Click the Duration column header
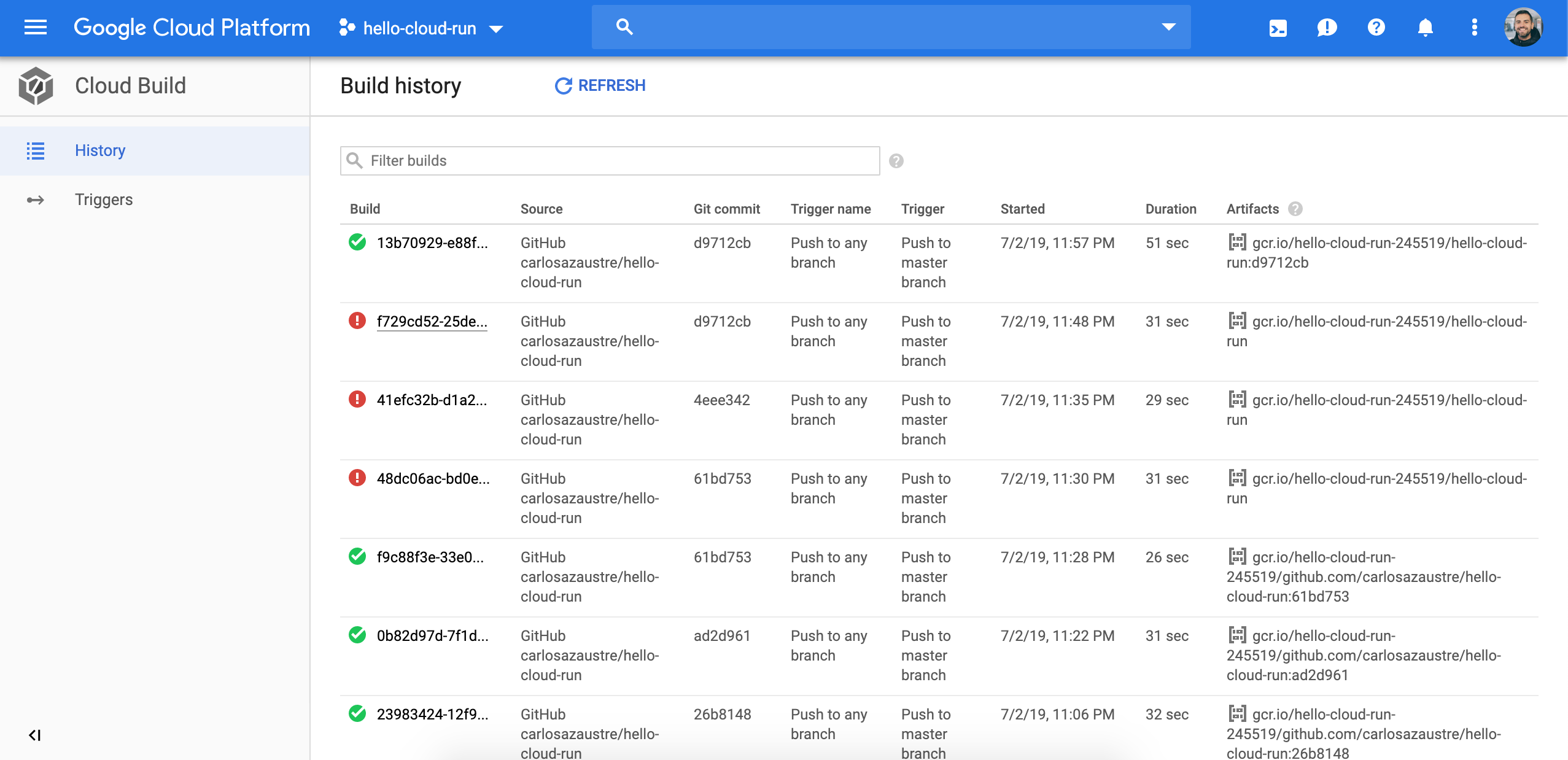 1171,209
